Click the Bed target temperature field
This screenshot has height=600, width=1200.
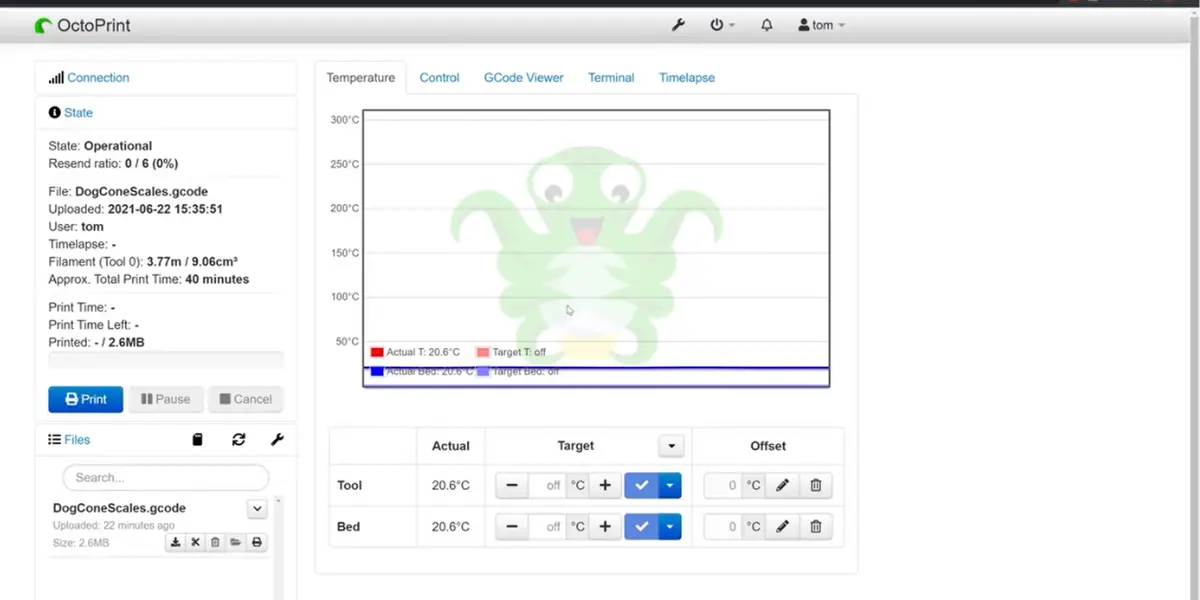pyautogui.click(x=547, y=527)
